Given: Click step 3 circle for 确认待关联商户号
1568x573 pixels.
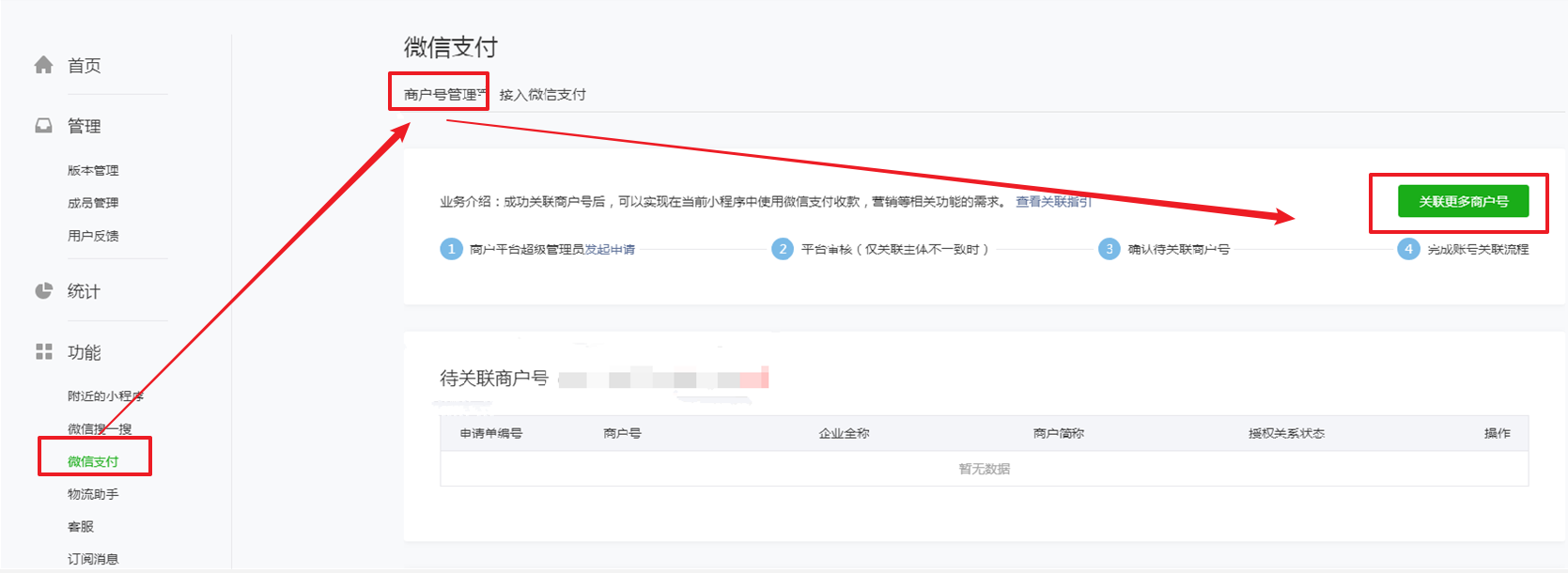Looking at the screenshot, I should click(x=1110, y=249).
